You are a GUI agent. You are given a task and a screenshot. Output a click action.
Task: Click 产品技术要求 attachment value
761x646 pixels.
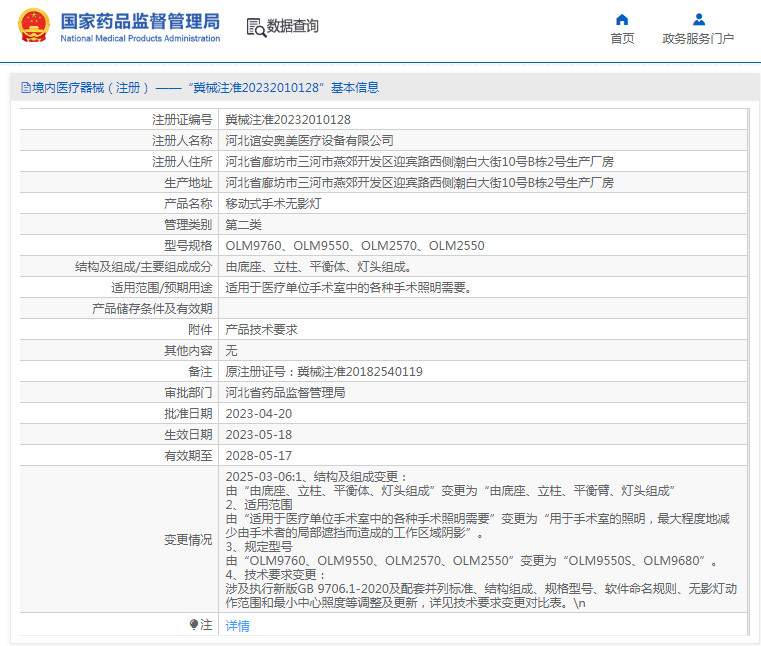pos(262,330)
